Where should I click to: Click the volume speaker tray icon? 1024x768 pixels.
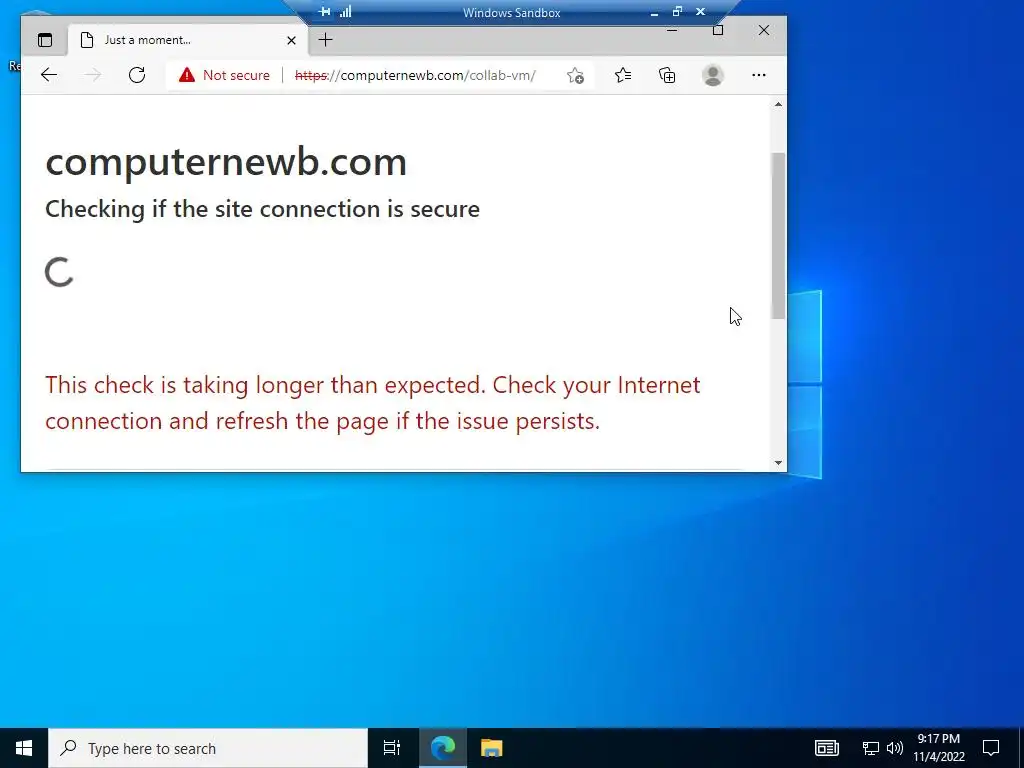point(895,748)
